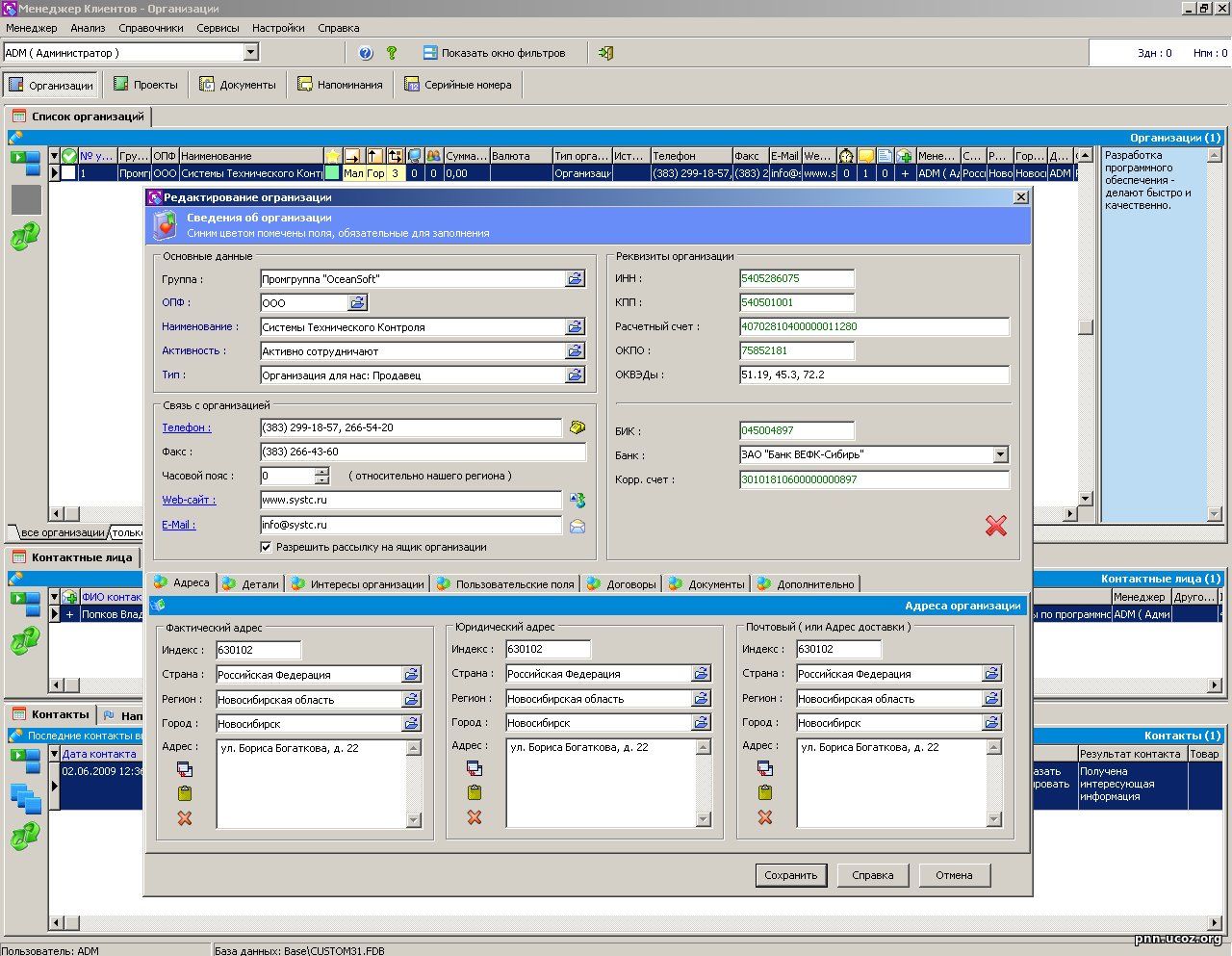
Task: Click Показать окно фильтров button
Action: coord(494,53)
